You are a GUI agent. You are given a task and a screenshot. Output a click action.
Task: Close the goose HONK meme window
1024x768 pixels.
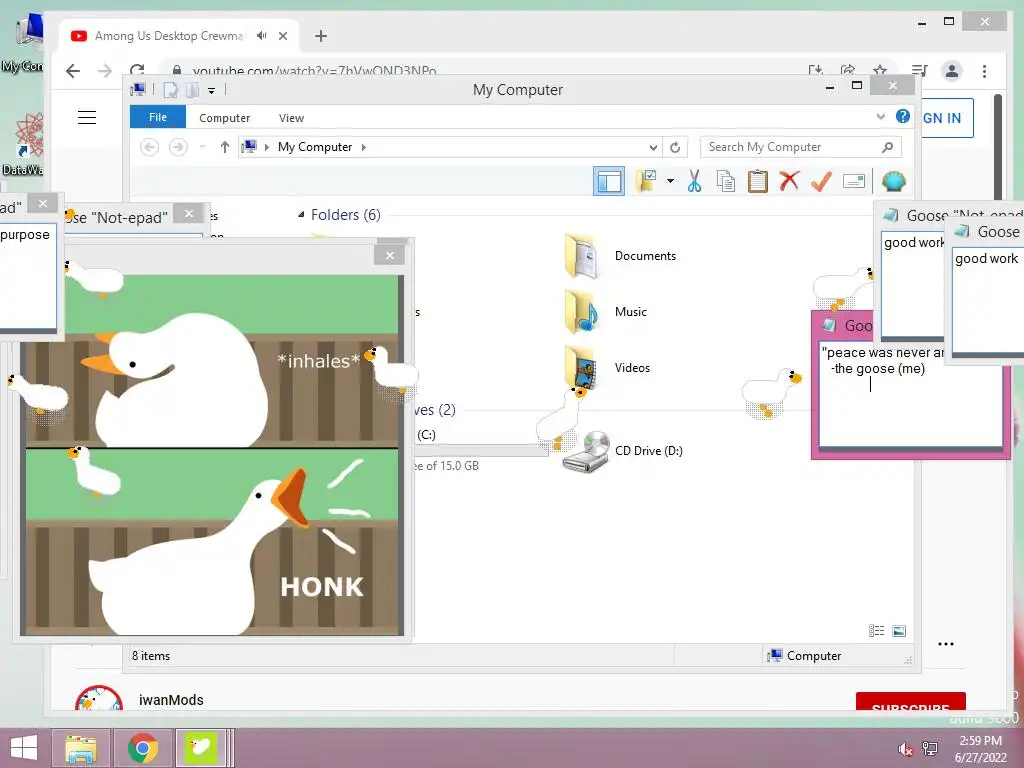(390, 255)
